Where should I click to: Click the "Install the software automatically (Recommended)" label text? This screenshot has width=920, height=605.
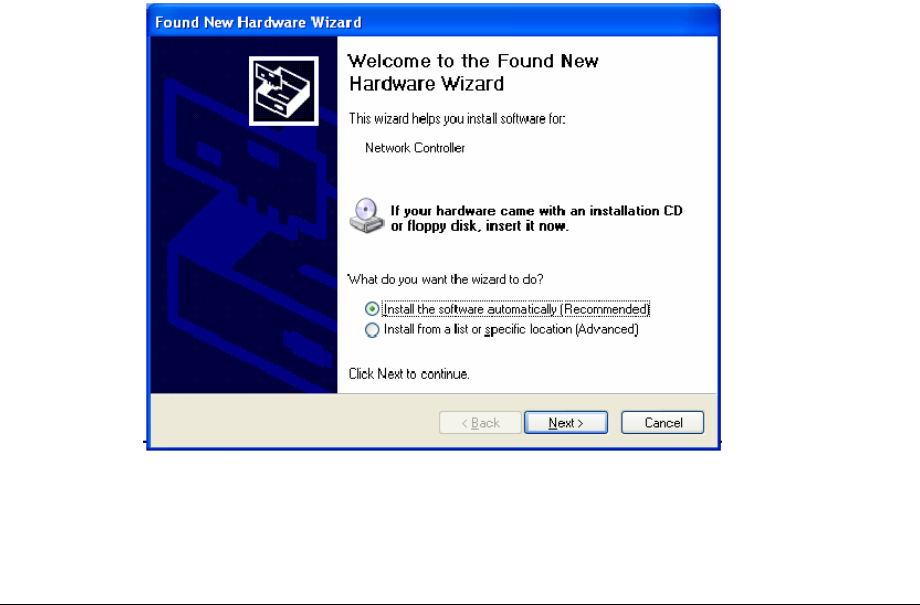coord(516,309)
